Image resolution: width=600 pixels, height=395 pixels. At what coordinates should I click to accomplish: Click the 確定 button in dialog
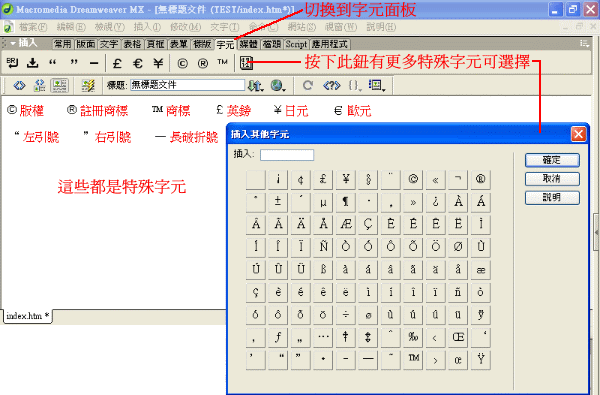[x=552, y=160]
